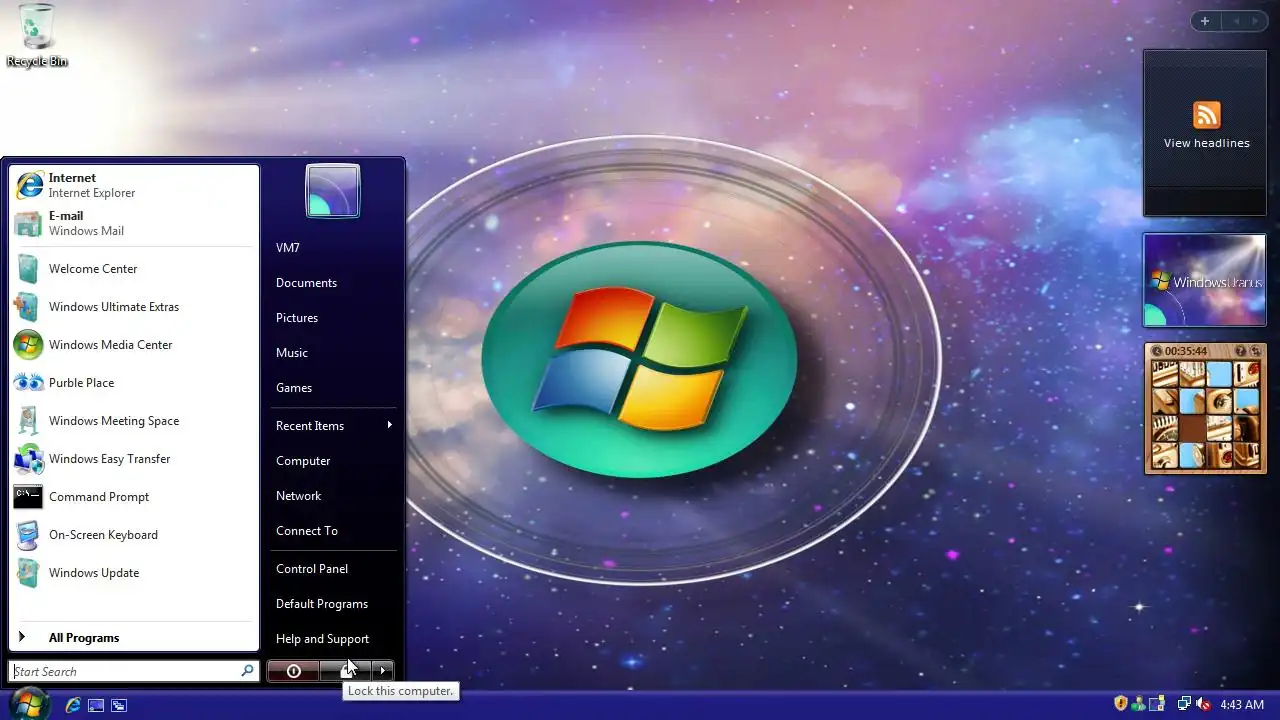Open the VM7 user folder
Viewport: 1280px width, 720px height.
(333, 248)
